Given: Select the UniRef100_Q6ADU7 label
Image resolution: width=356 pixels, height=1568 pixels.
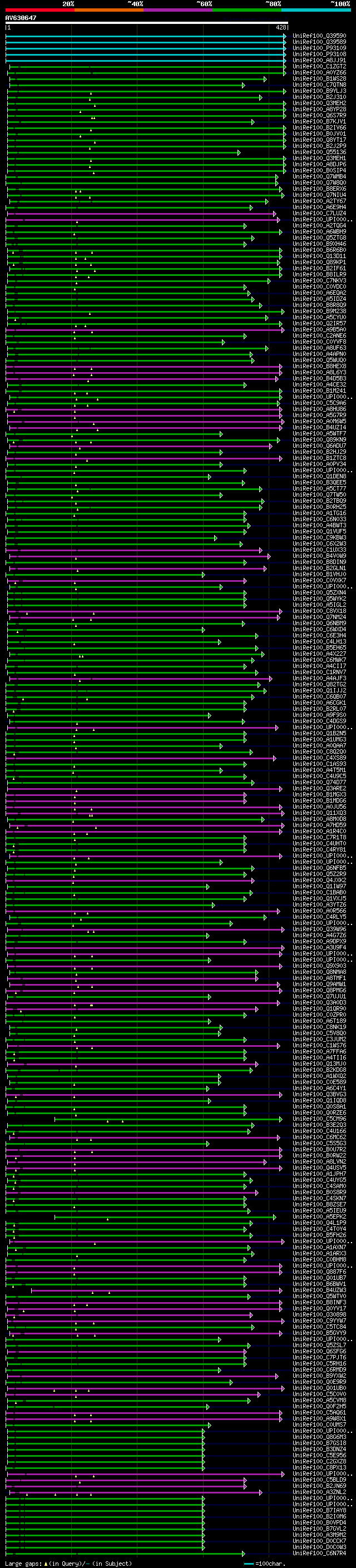Looking at the screenshot, I should pos(319,446).
